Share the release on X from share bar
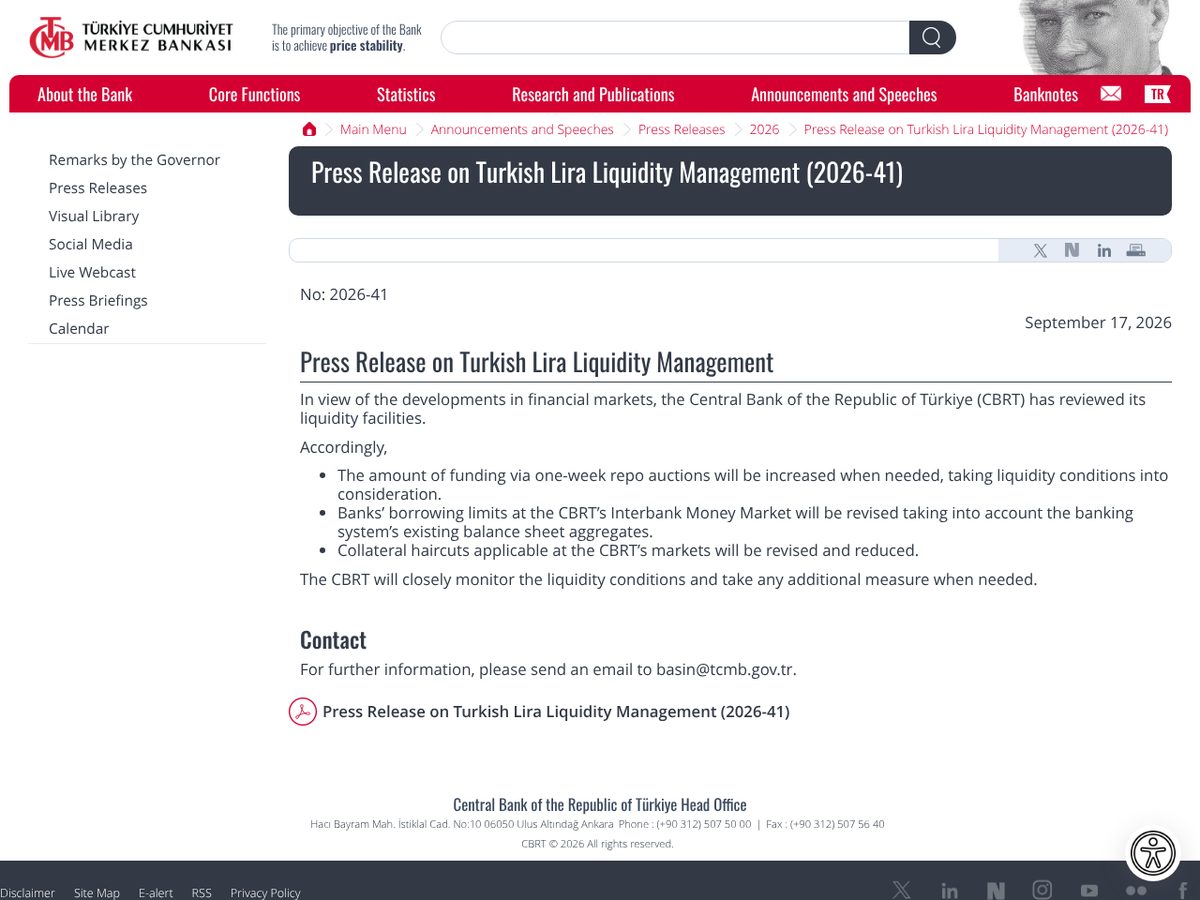Viewport: 1200px width, 900px height. (x=1040, y=250)
